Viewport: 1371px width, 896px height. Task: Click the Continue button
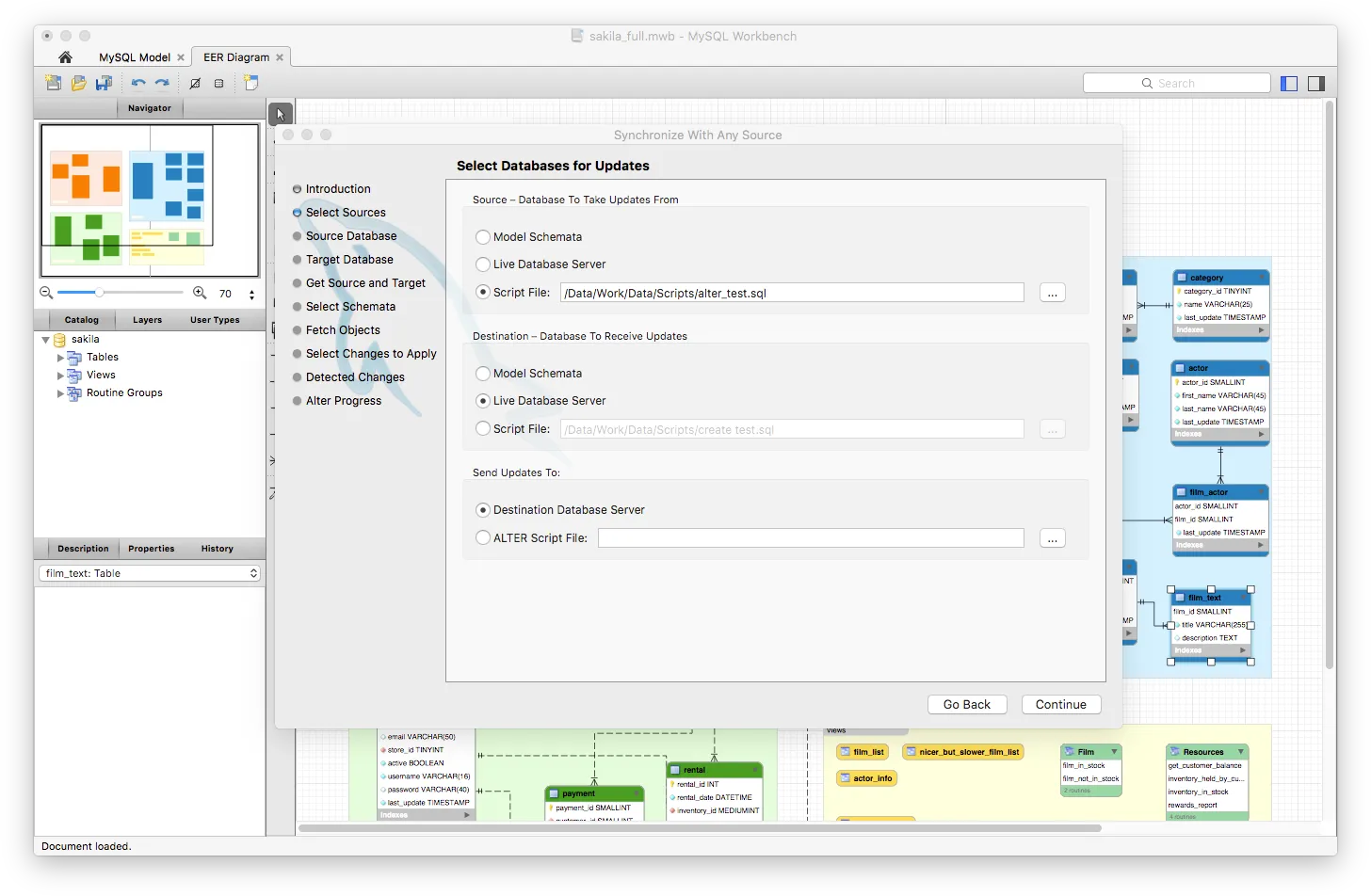(1061, 705)
